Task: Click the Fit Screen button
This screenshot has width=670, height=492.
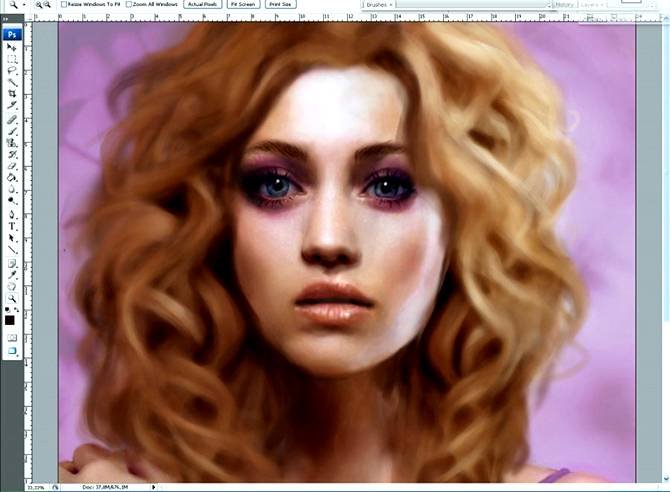Action: (x=241, y=5)
